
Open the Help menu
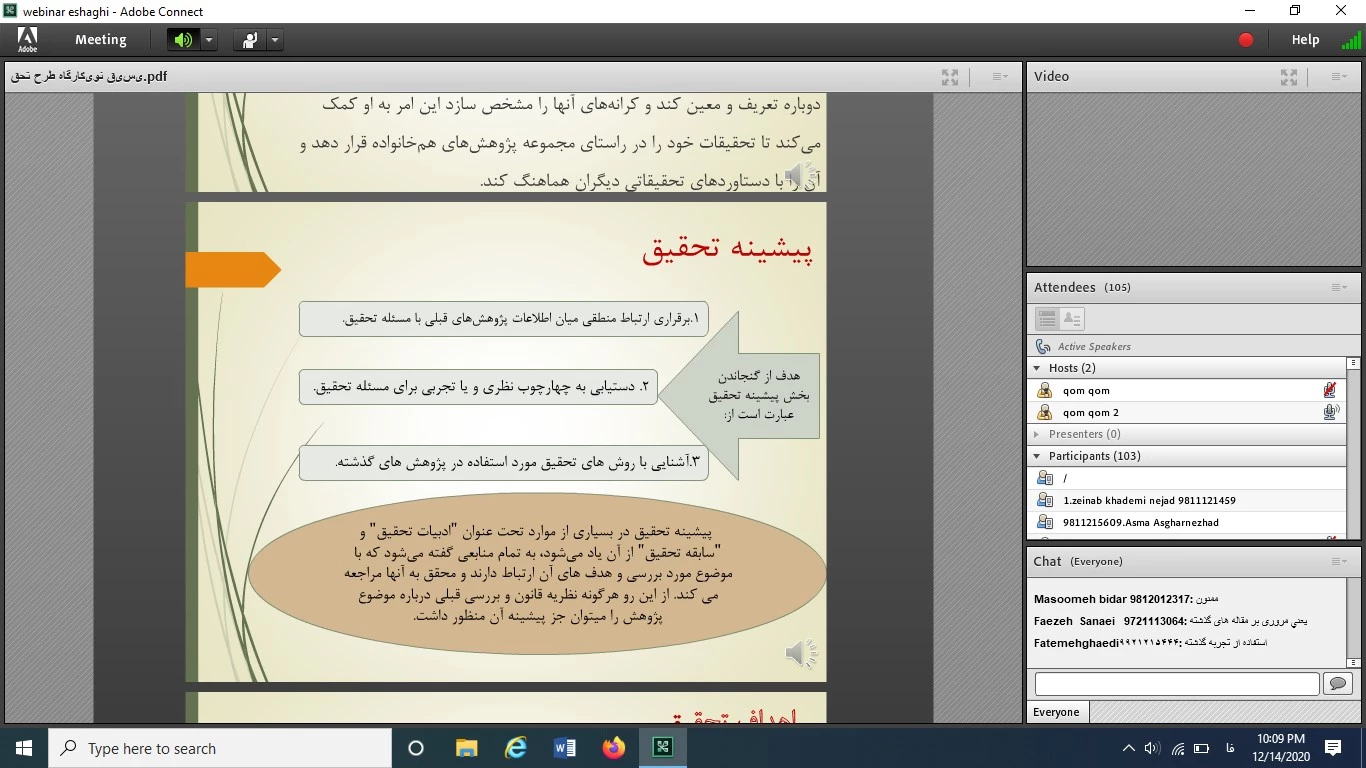coord(1305,40)
